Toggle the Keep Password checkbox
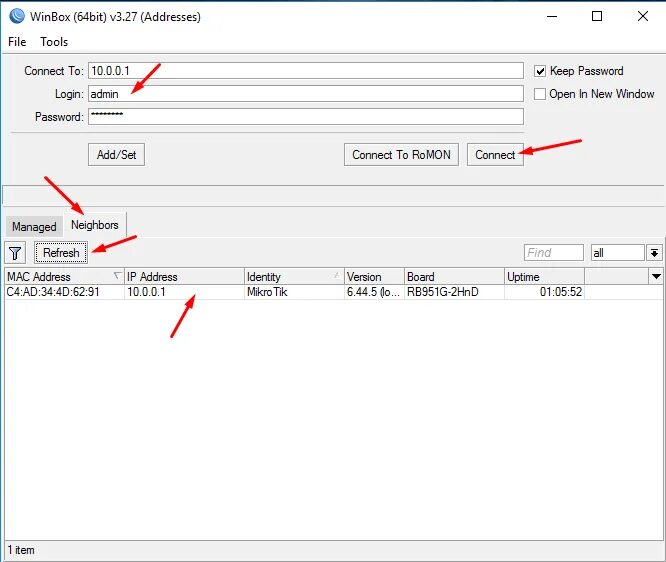This screenshot has width=666, height=562. tap(540, 71)
